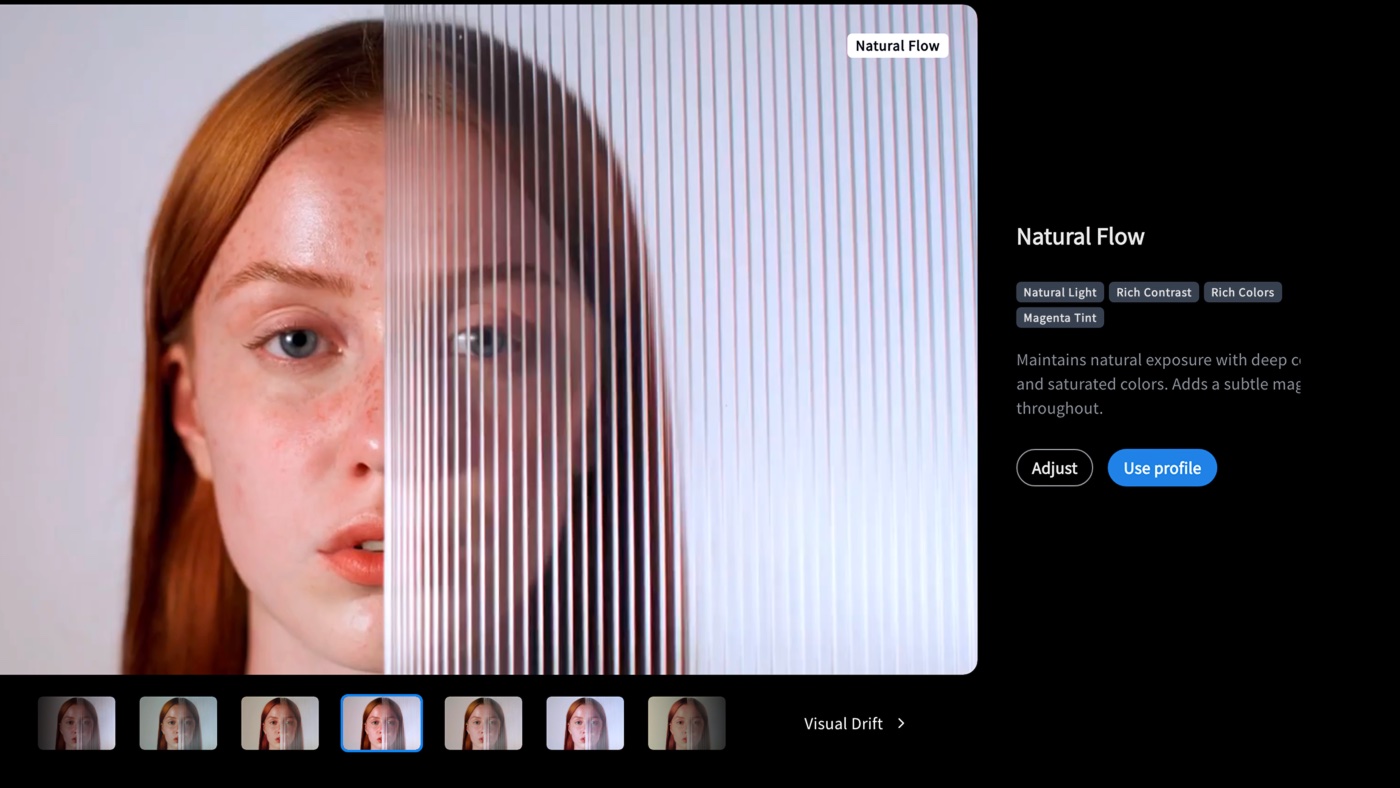This screenshot has height=788, width=1400.
Task: Select the Magenta Tint tag
Action: 1059,318
